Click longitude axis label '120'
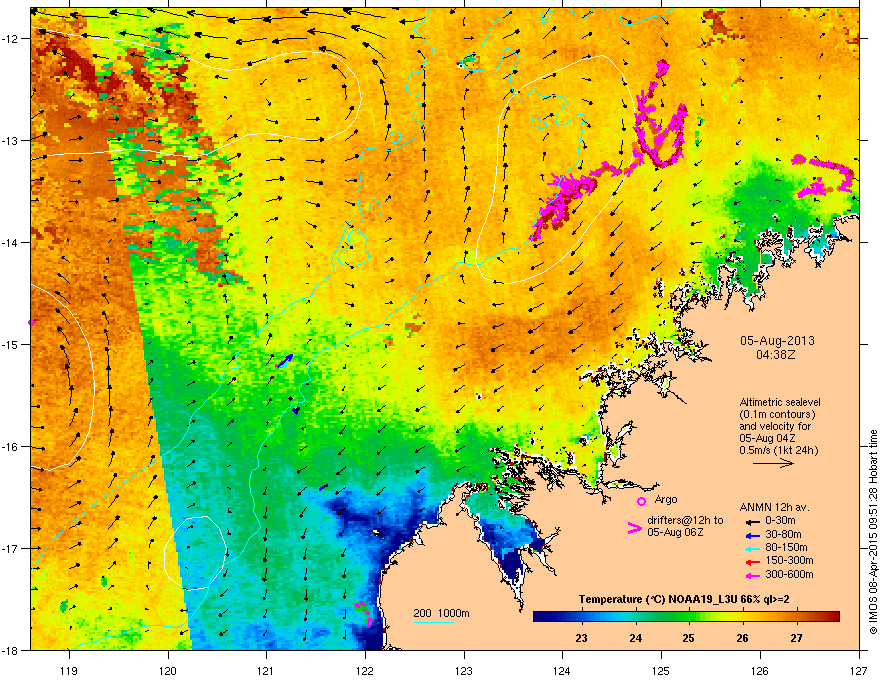This screenshot has width=880, height=680. (168, 670)
